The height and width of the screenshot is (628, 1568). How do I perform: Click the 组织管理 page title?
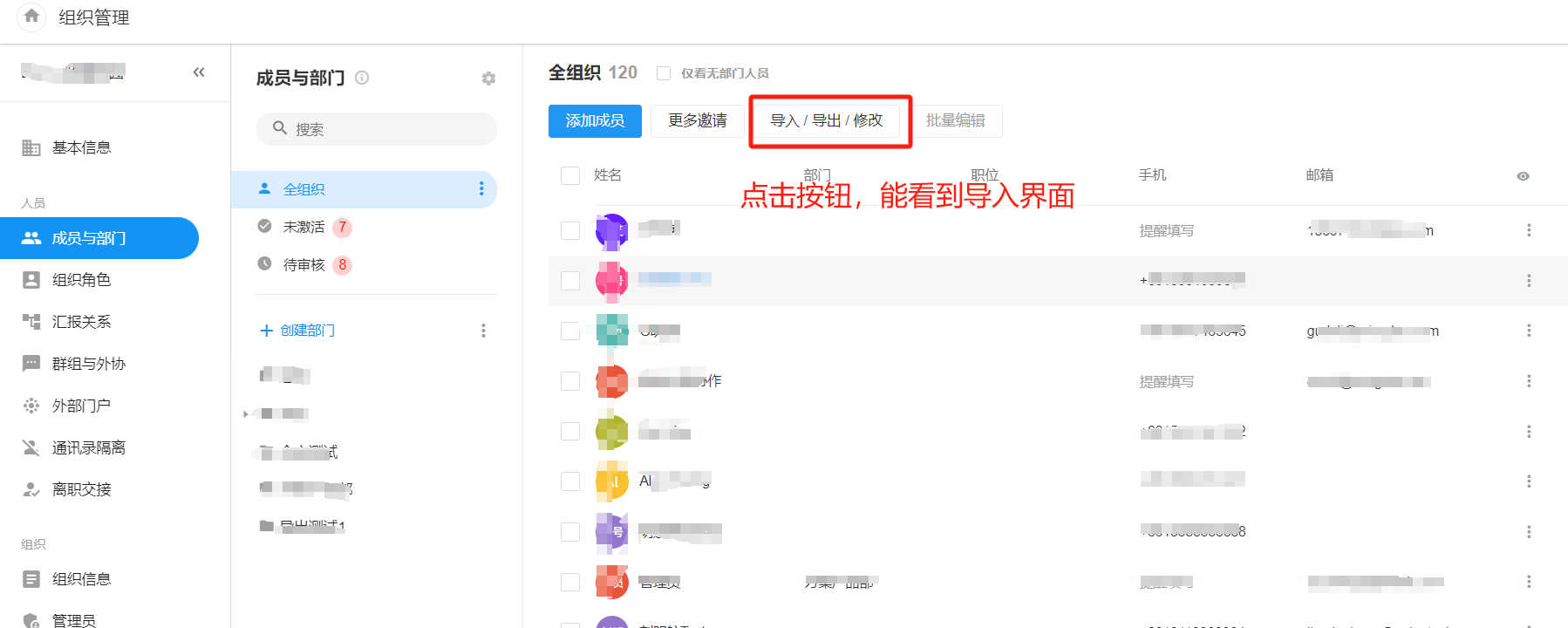pyautogui.click(x=94, y=17)
